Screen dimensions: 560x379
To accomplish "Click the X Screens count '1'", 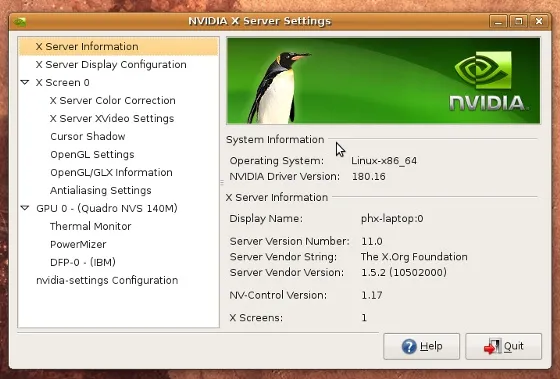I will [364, 318].
